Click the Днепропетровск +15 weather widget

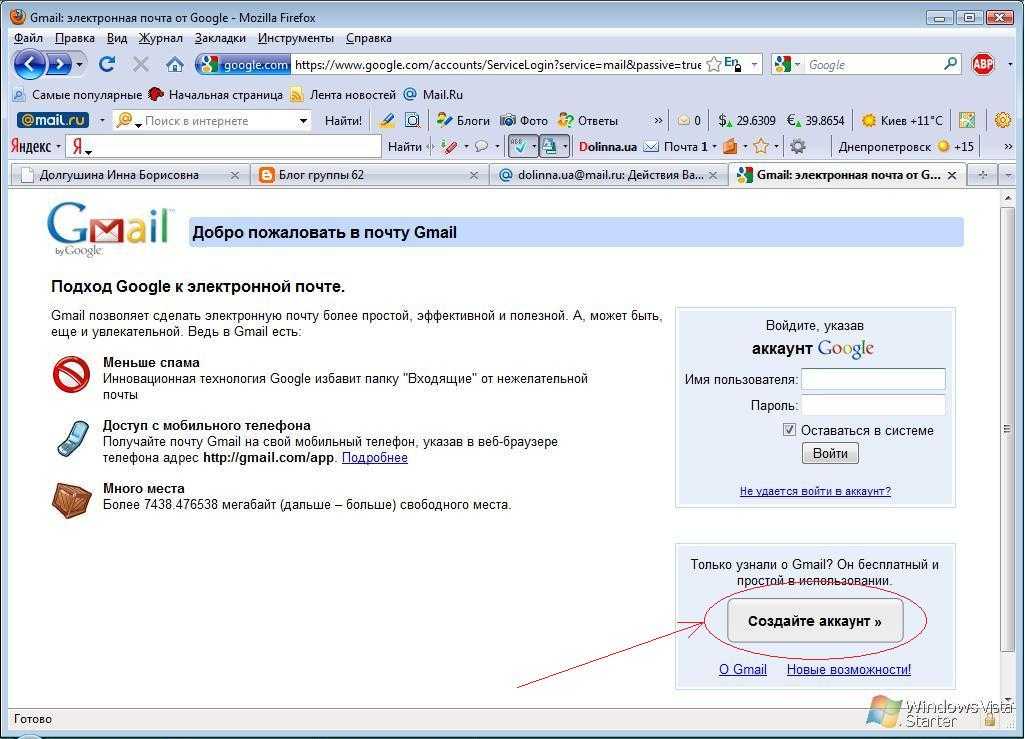(906, 146)
